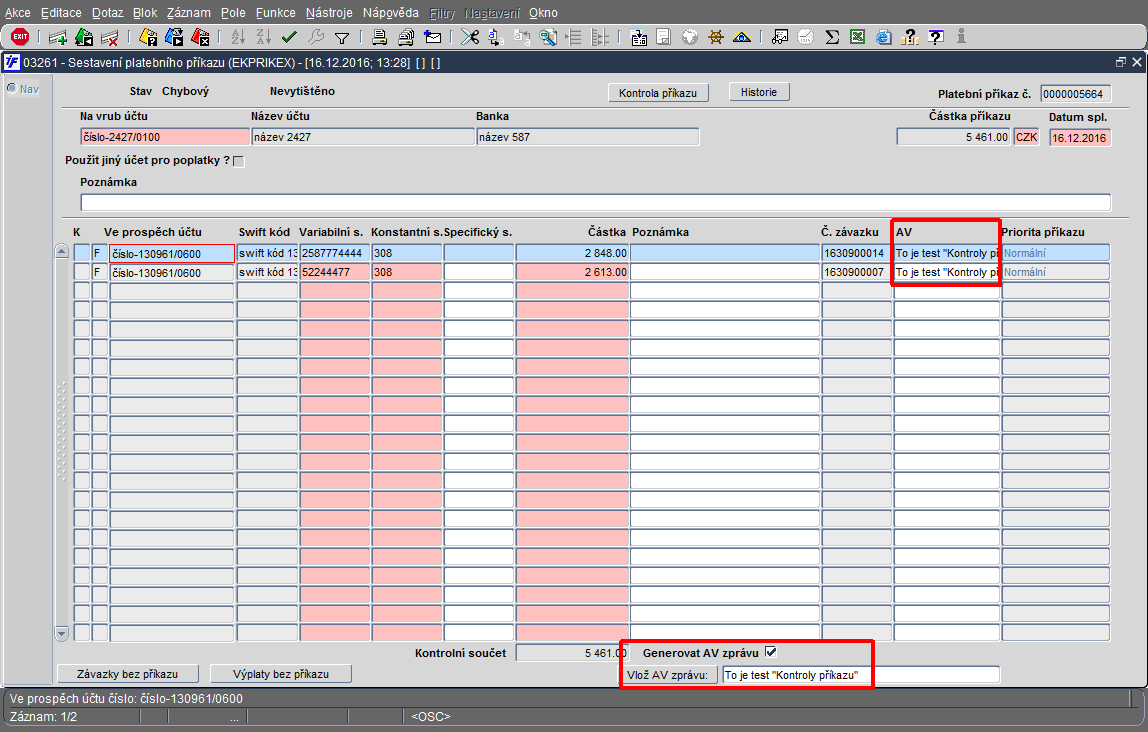Uncheck the 'Generovat AV zprávu' checkbox
Image resolution: width=1148 pixels, height=732 pixels.
[770, 652]
